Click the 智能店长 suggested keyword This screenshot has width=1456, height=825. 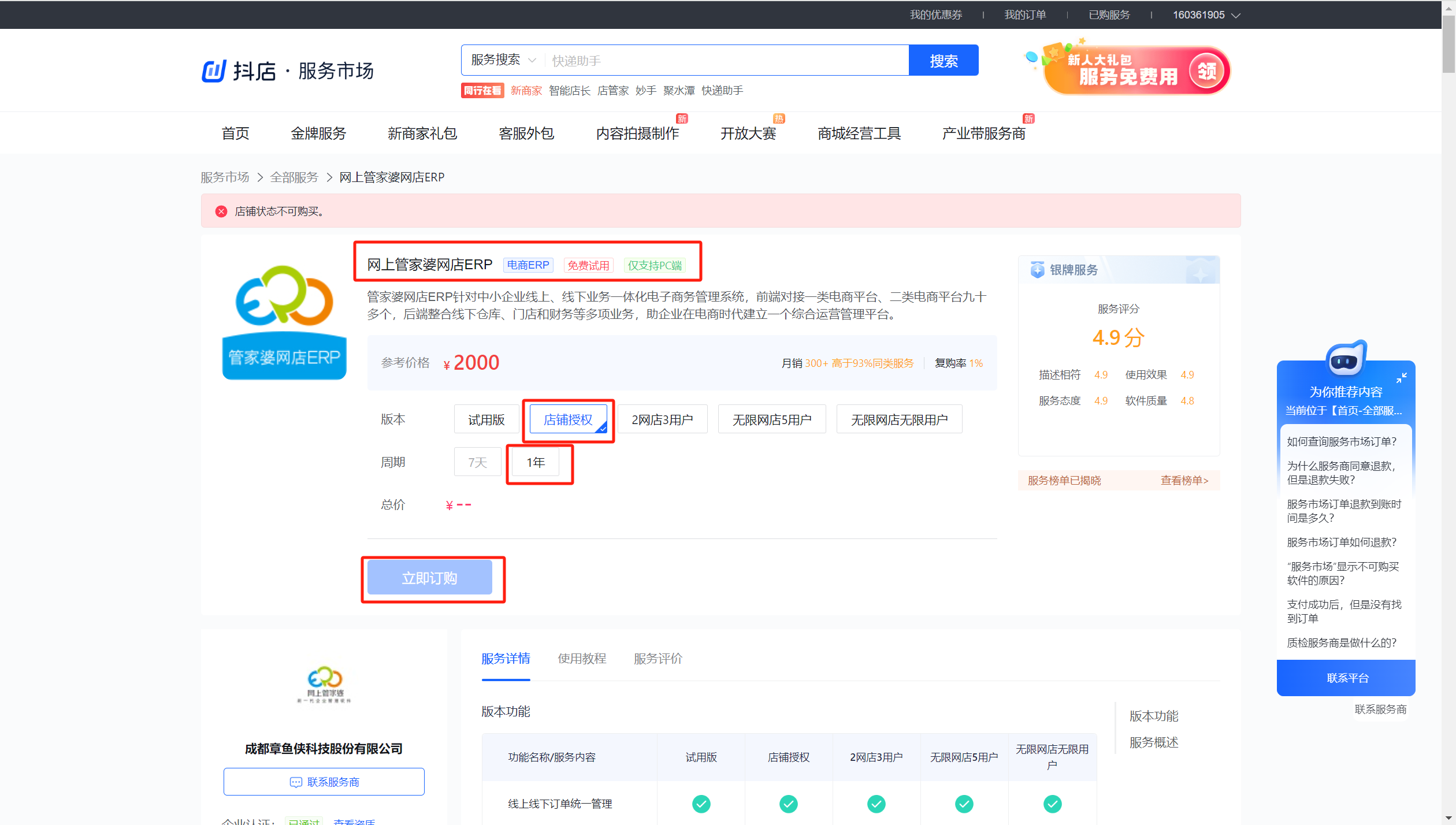click(570, 91)
